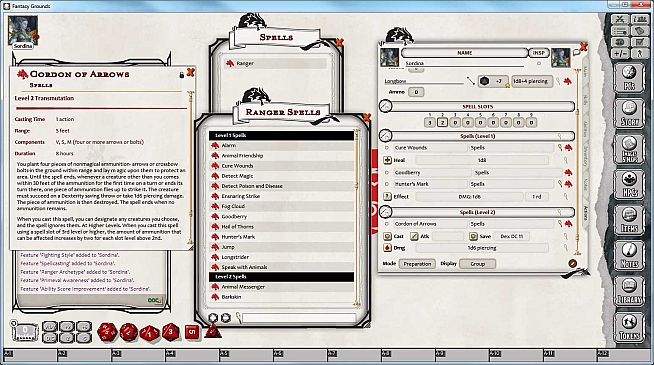The width and height of the screenshot is (654, 365).
Task: Toggle the DIS modifier button
Action: pyautogui.click(x=50, y=337)
